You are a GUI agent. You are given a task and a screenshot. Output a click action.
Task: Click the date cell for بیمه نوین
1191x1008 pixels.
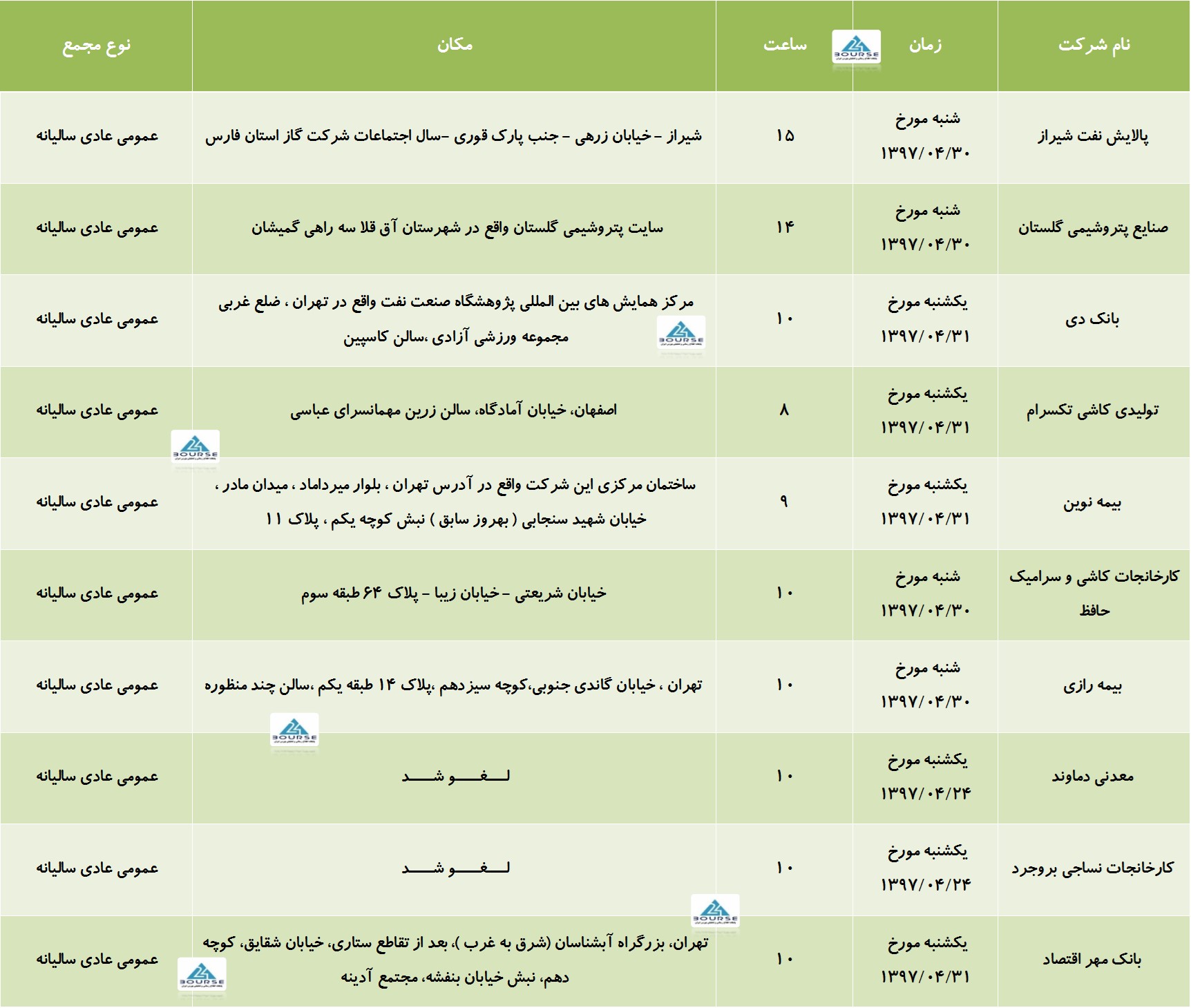click(x=926, y=502)
